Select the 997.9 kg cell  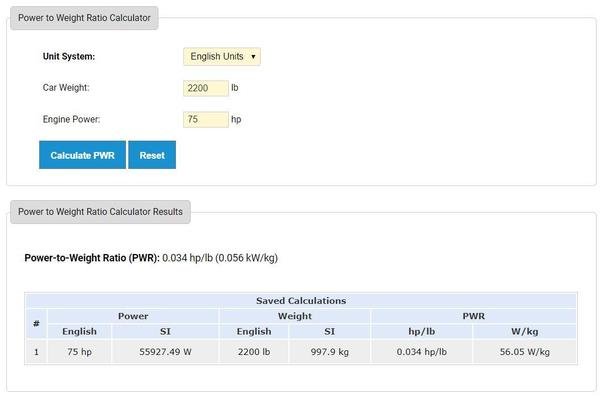pos(329,352)
